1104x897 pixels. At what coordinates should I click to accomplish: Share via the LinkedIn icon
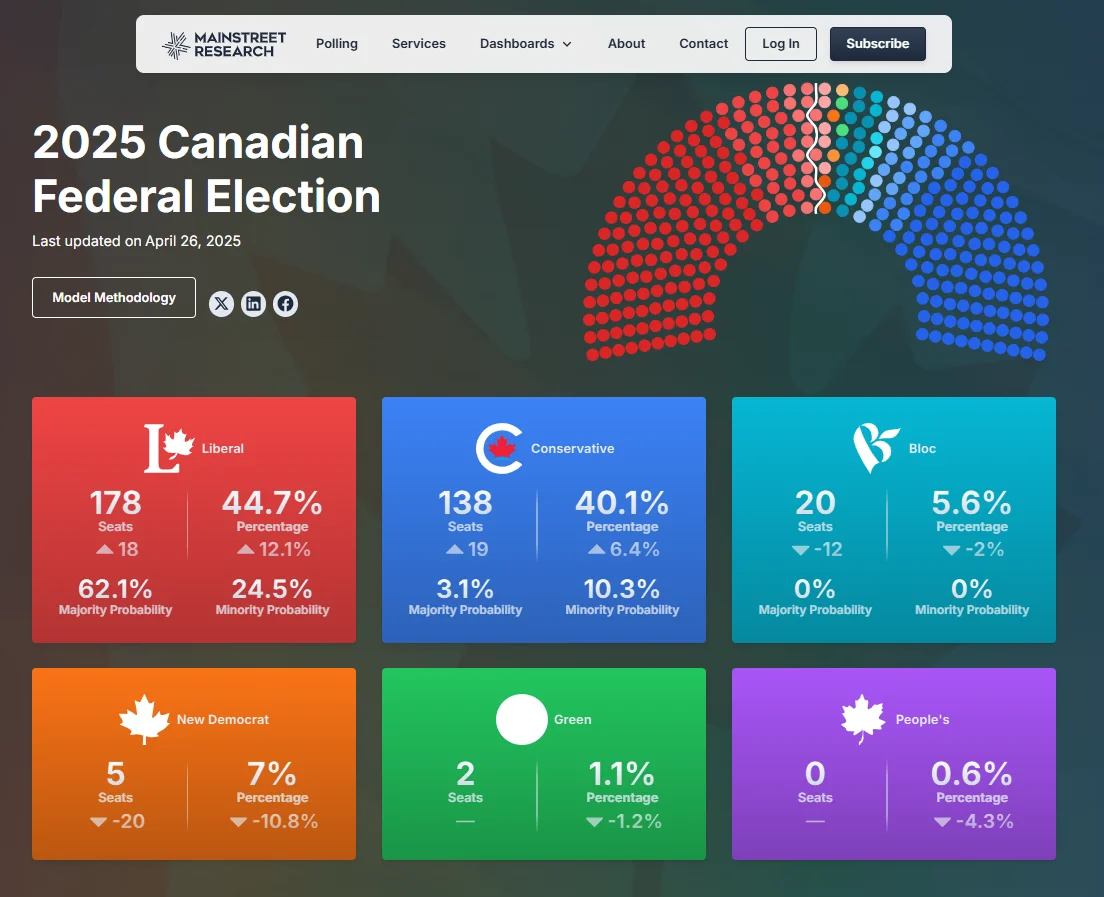[253, 304]
